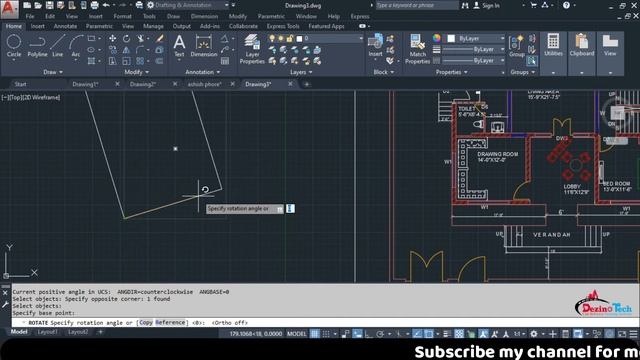Viewport: 640px width, 360px height.
Task: Toggle grid display in status bar
Action: click(315, 334)
